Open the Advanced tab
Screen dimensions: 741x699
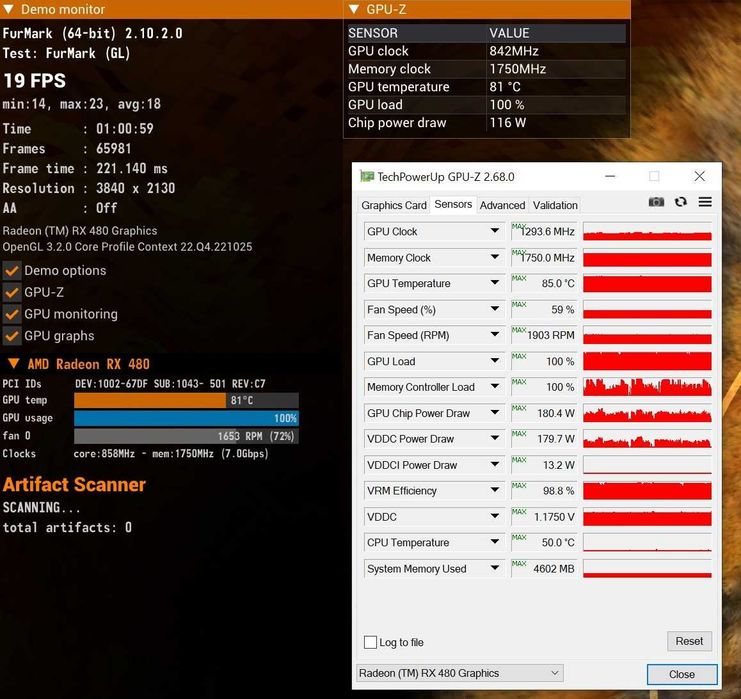[x=502, y=205]
